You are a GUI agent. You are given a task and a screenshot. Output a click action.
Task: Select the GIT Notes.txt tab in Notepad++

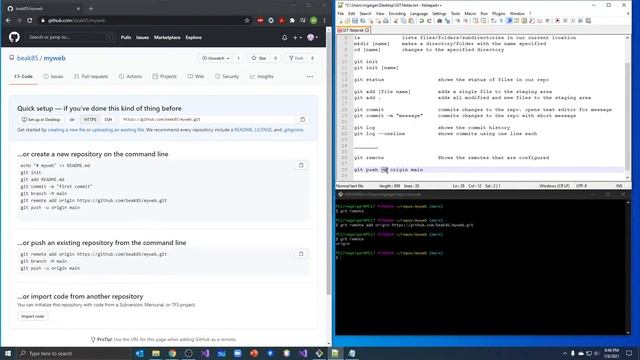tap(353, 30)
